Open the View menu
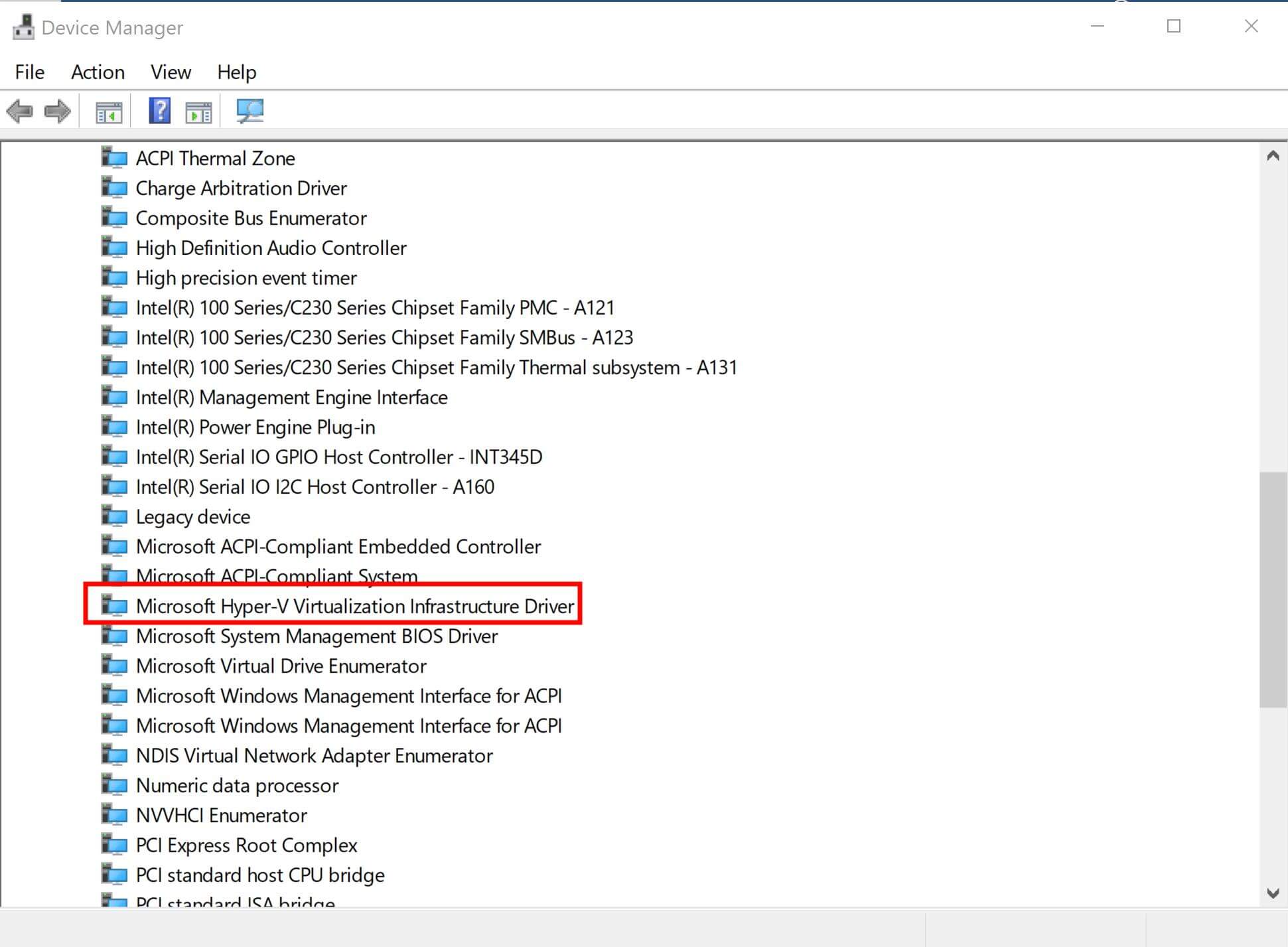This screenshot has height=947, width=1288. tap(170, 72)
